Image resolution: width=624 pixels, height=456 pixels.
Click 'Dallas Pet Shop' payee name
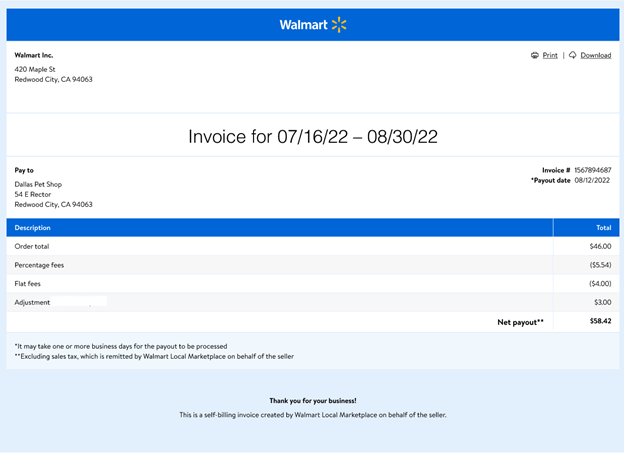point(38,184)
